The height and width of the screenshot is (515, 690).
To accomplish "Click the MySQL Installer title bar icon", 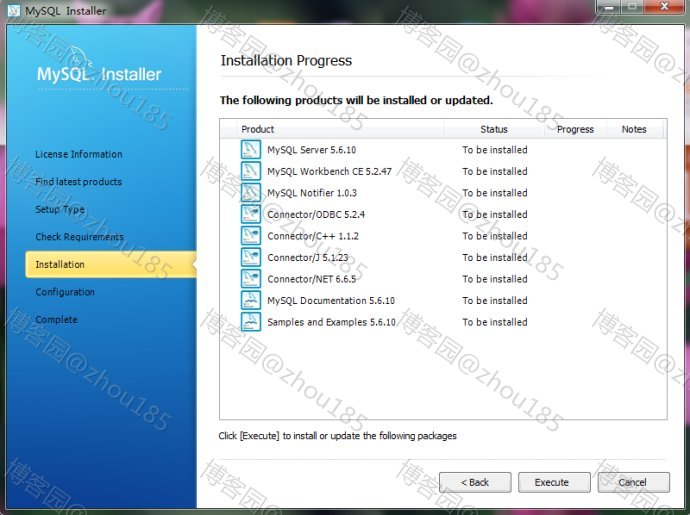I will pos(14,10).
